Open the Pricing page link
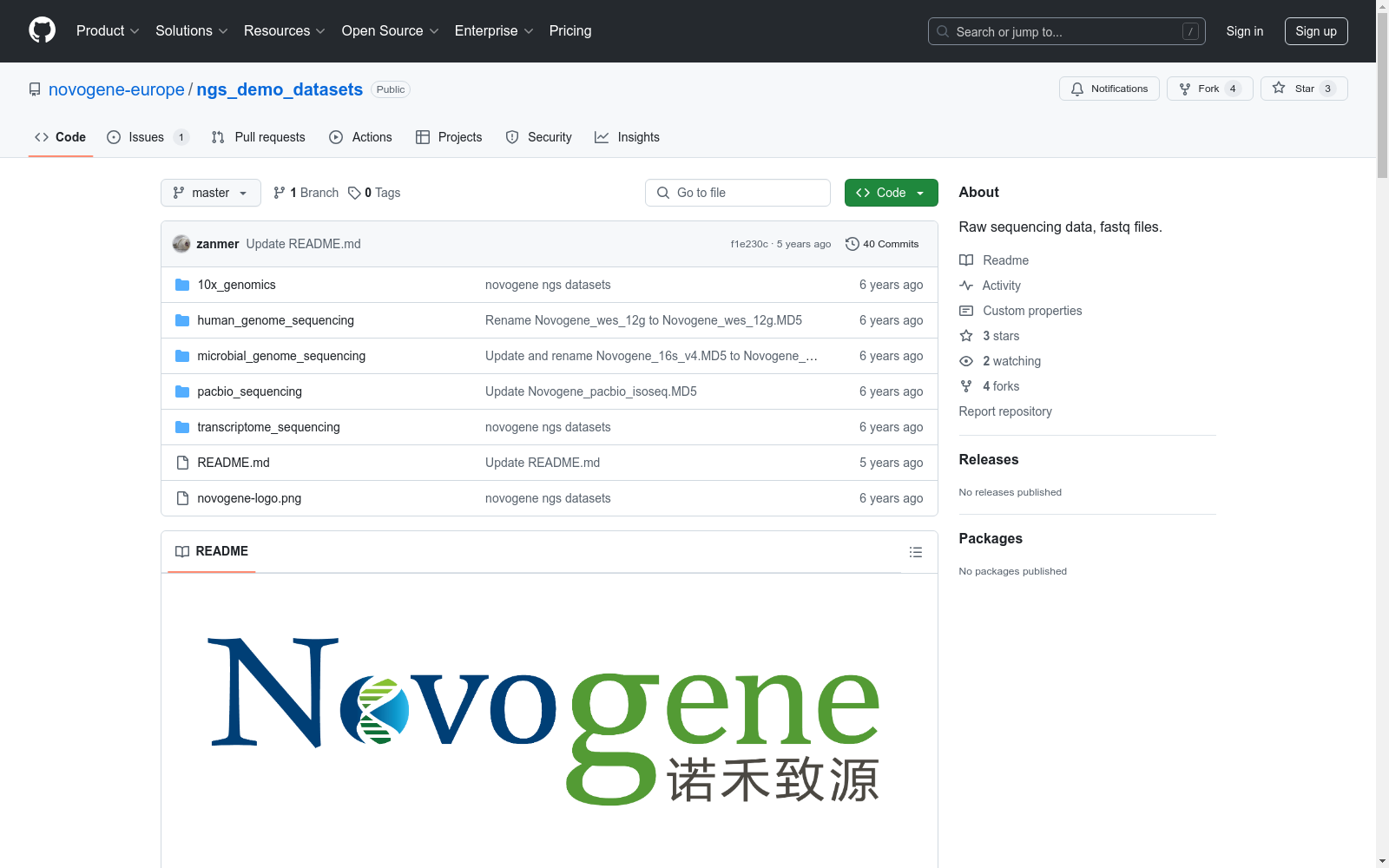Screen dimensions: 1389x868 point(570,31)
